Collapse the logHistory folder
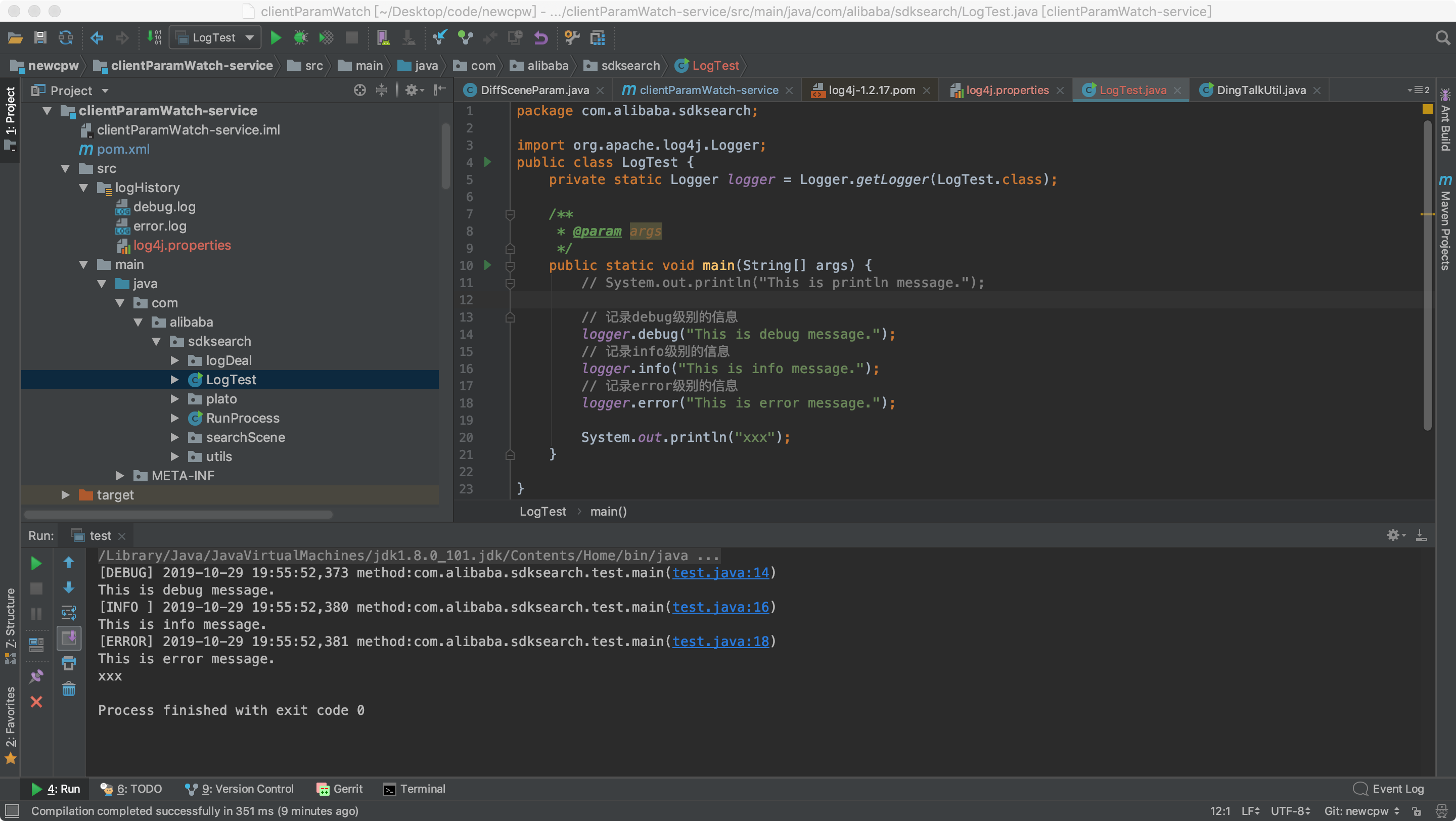The height and width of the screenshot is (821, 1456). pos(83,188)
